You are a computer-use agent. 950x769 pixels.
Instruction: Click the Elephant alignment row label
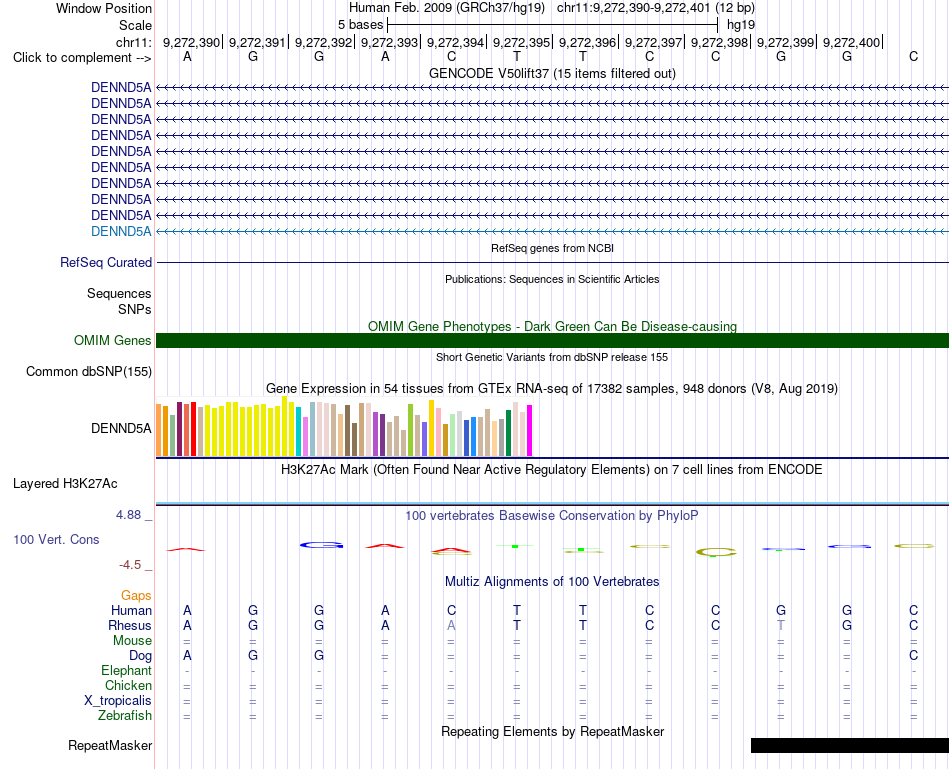tap(126, 670)
